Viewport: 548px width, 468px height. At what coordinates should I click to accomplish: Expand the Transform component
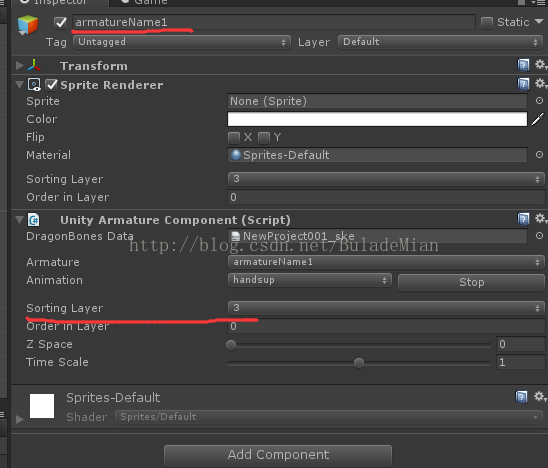pos(20,66)
